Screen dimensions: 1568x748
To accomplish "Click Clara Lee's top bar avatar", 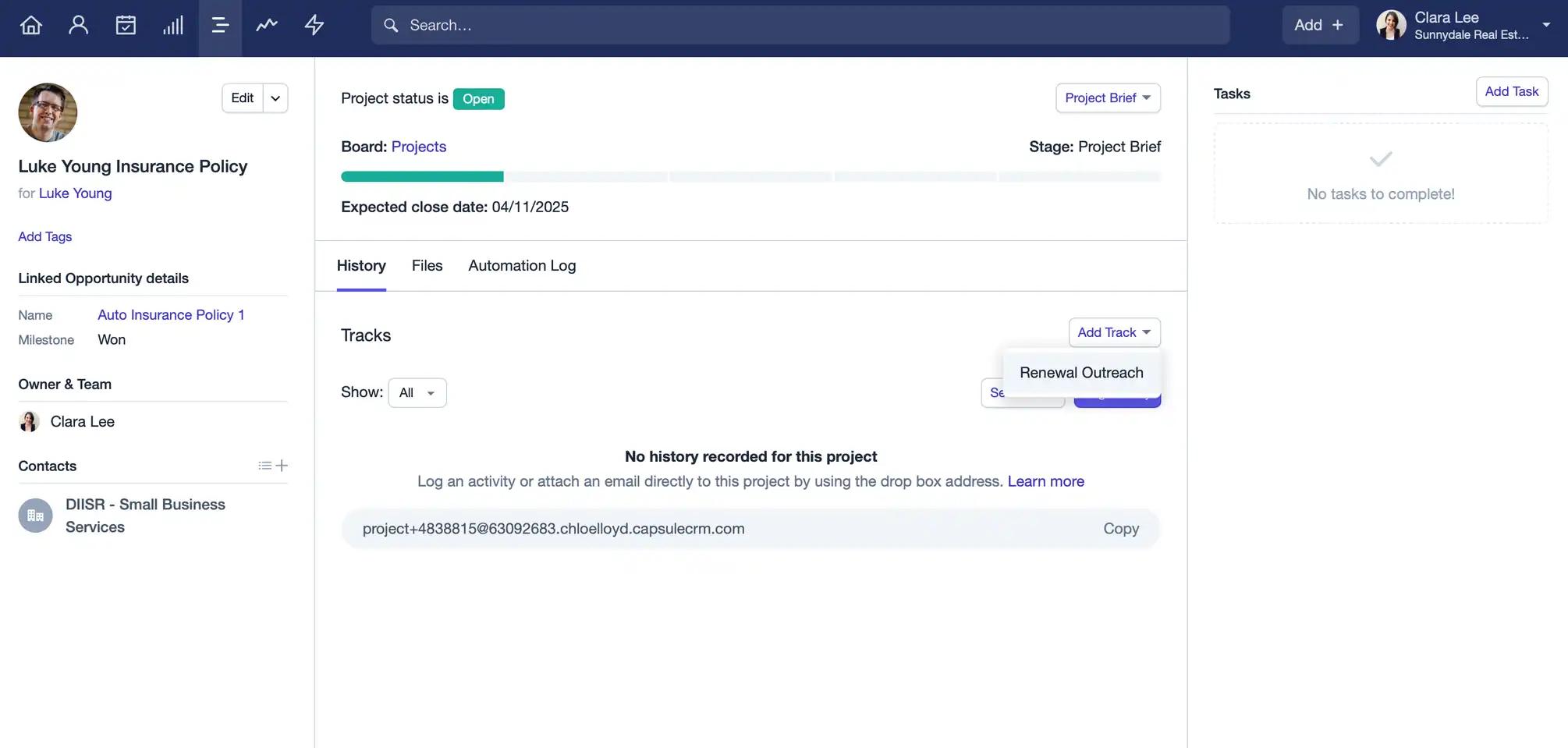I will pos(1391,25).
